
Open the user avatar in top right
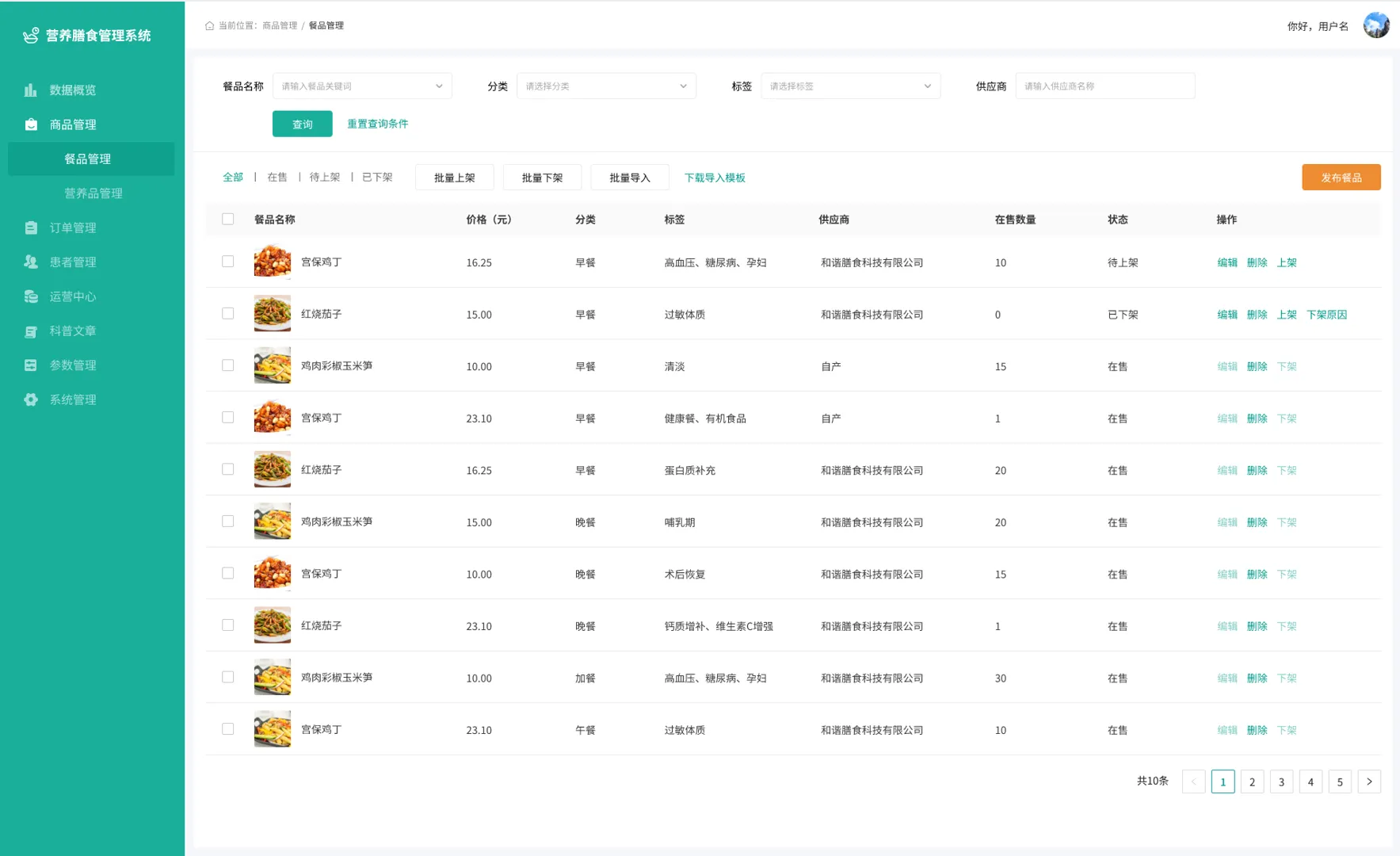(1376, 25)
